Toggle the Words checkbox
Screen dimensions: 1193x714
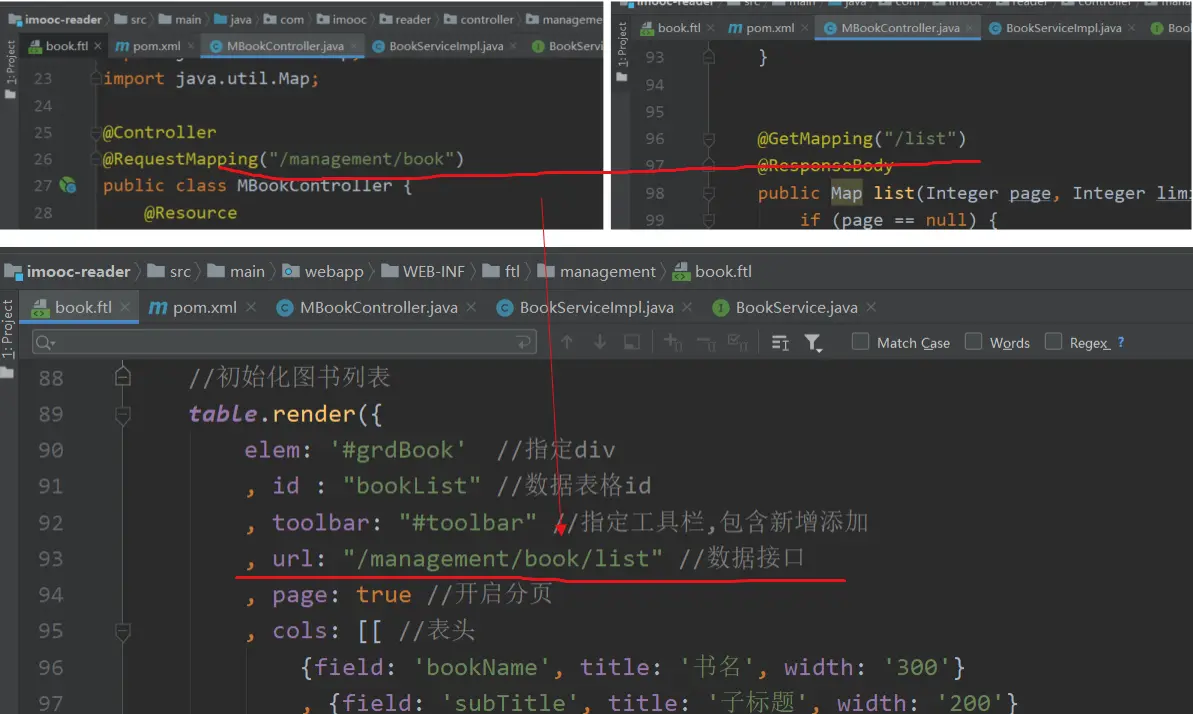(973, 342)
